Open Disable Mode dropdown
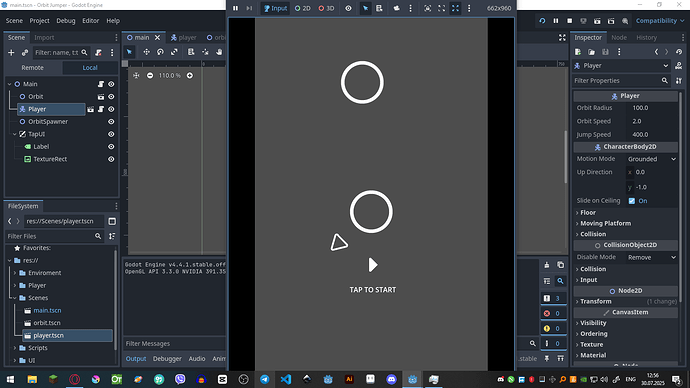Screen dimensions: 690x388 pos(652,257)
